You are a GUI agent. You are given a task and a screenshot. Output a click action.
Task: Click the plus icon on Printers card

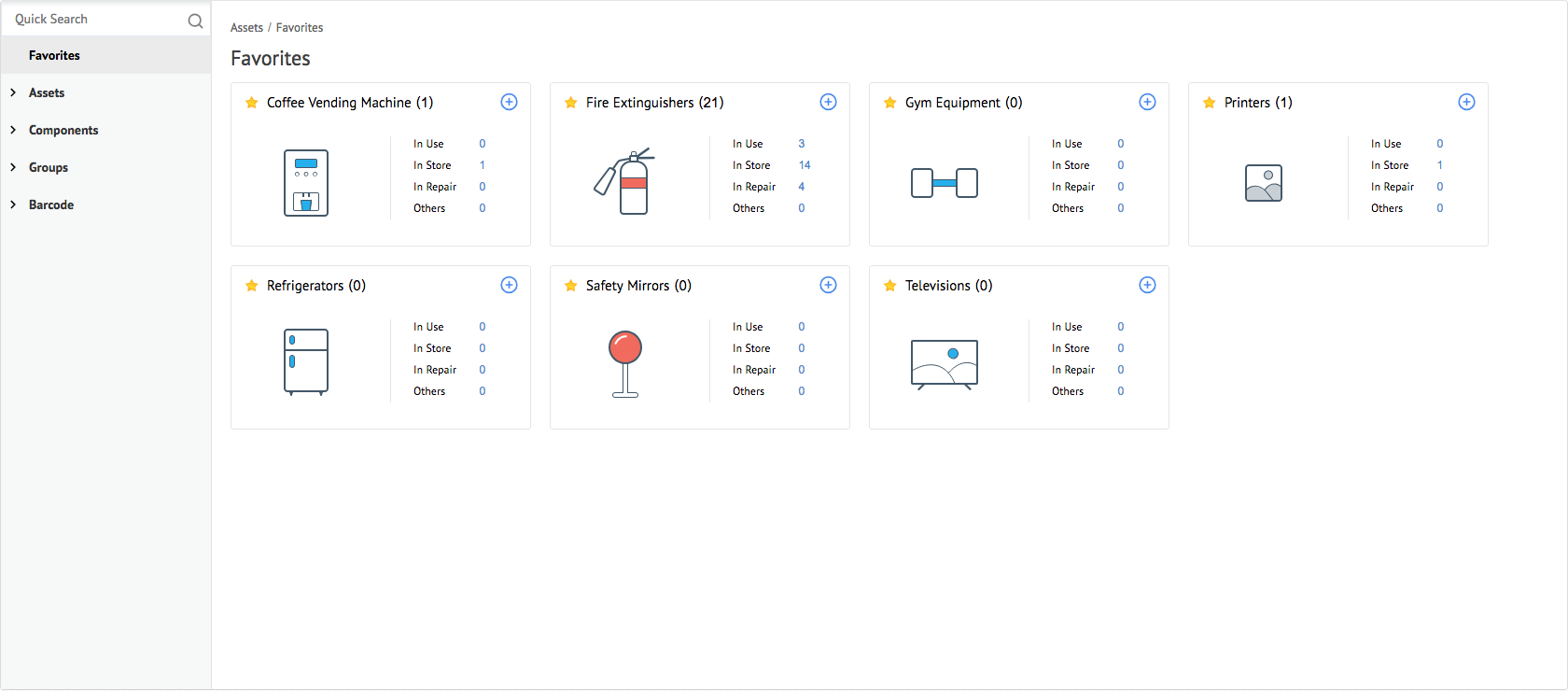(1466, 102)
